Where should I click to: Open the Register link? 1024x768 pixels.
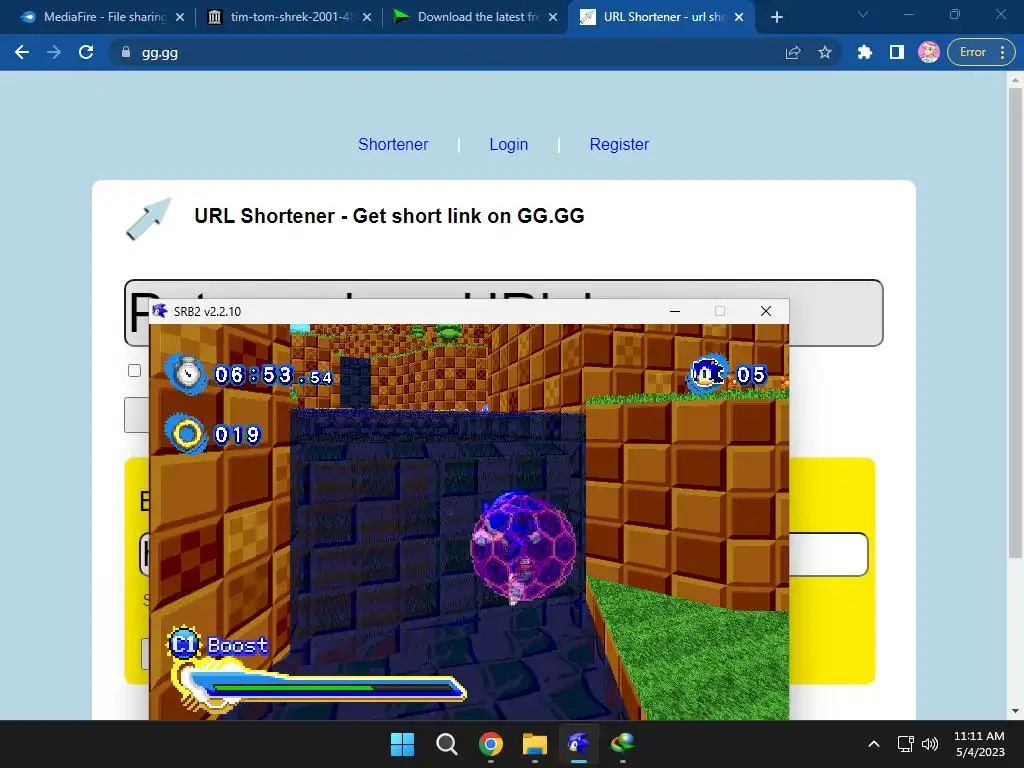[619, 144]
